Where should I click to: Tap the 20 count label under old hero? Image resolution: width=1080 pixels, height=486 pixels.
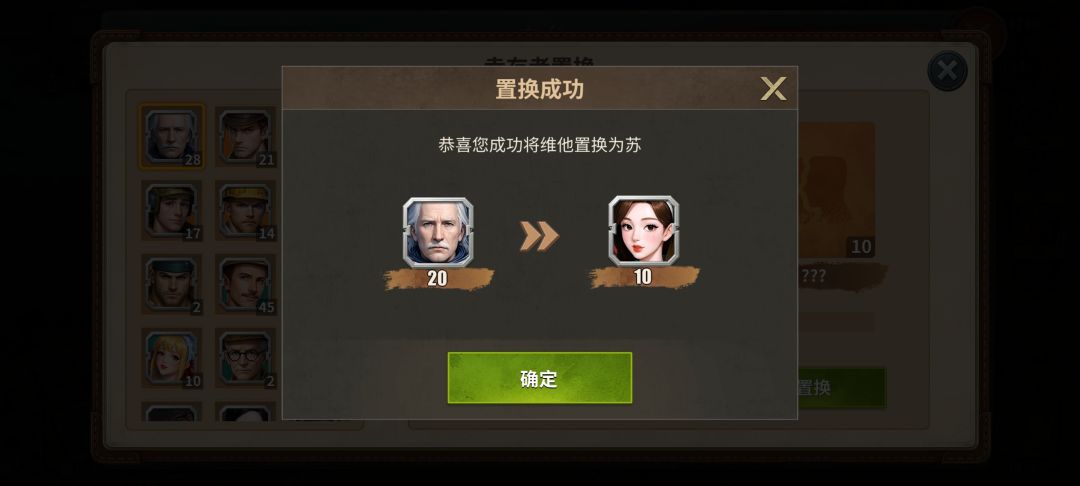click(438, 278)
